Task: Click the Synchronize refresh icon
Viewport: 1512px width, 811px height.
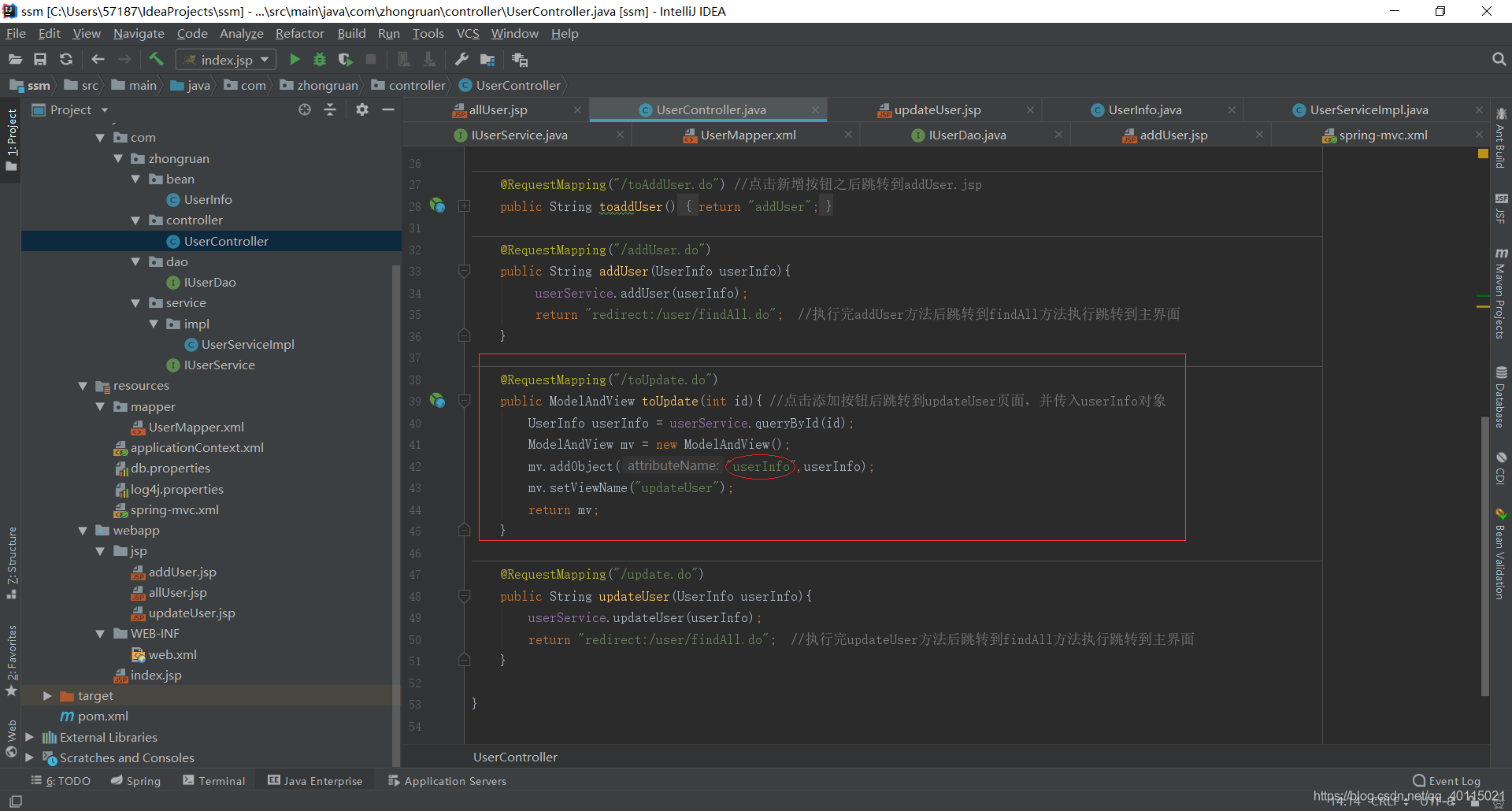Action: (x=66, y=60)
